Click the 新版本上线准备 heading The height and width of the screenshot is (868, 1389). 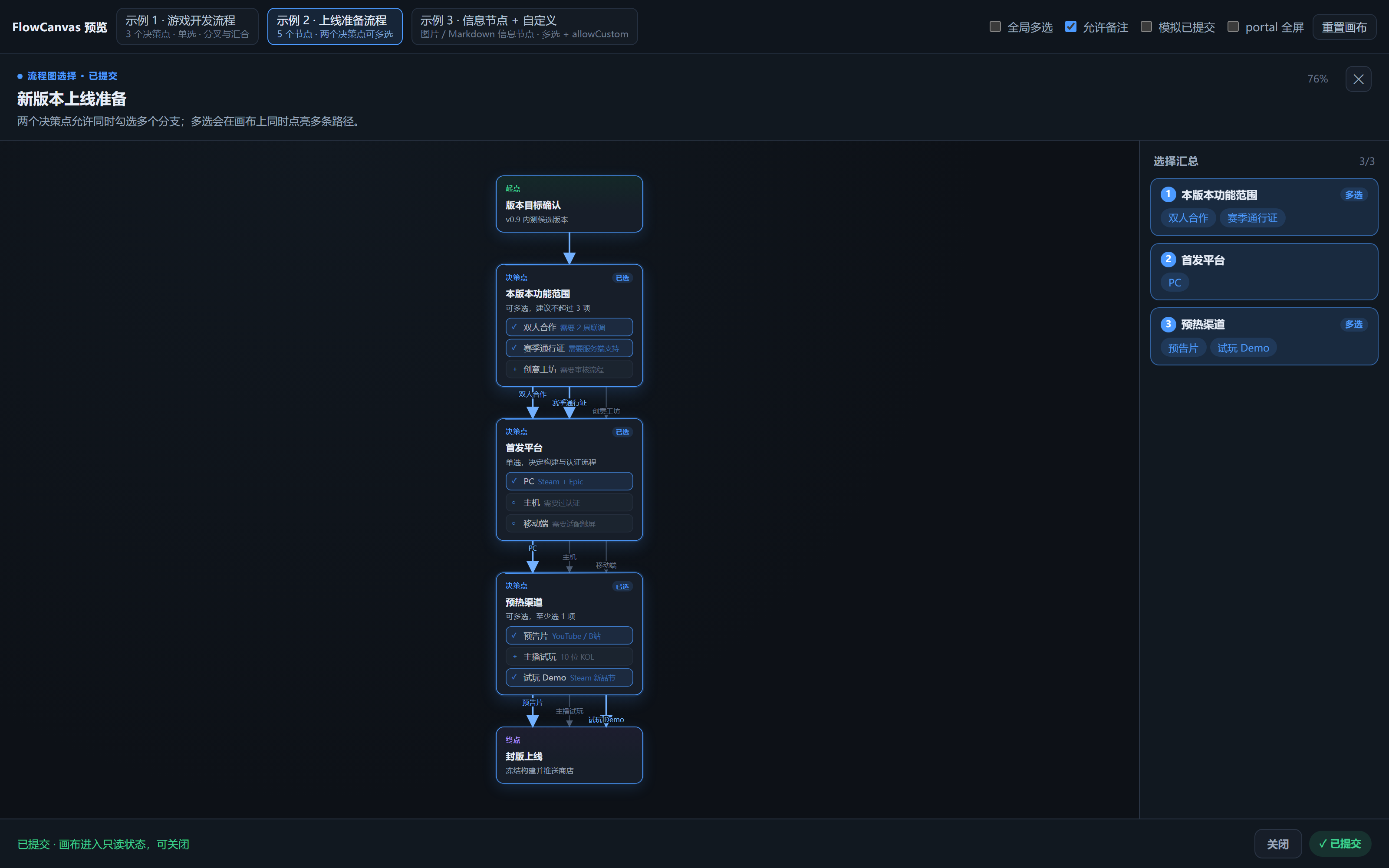[72, 99]
